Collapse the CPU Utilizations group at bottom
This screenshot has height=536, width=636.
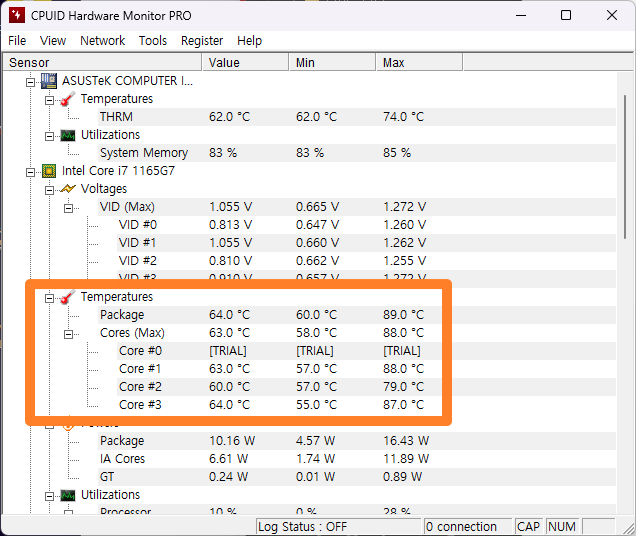tap(49, 497)
